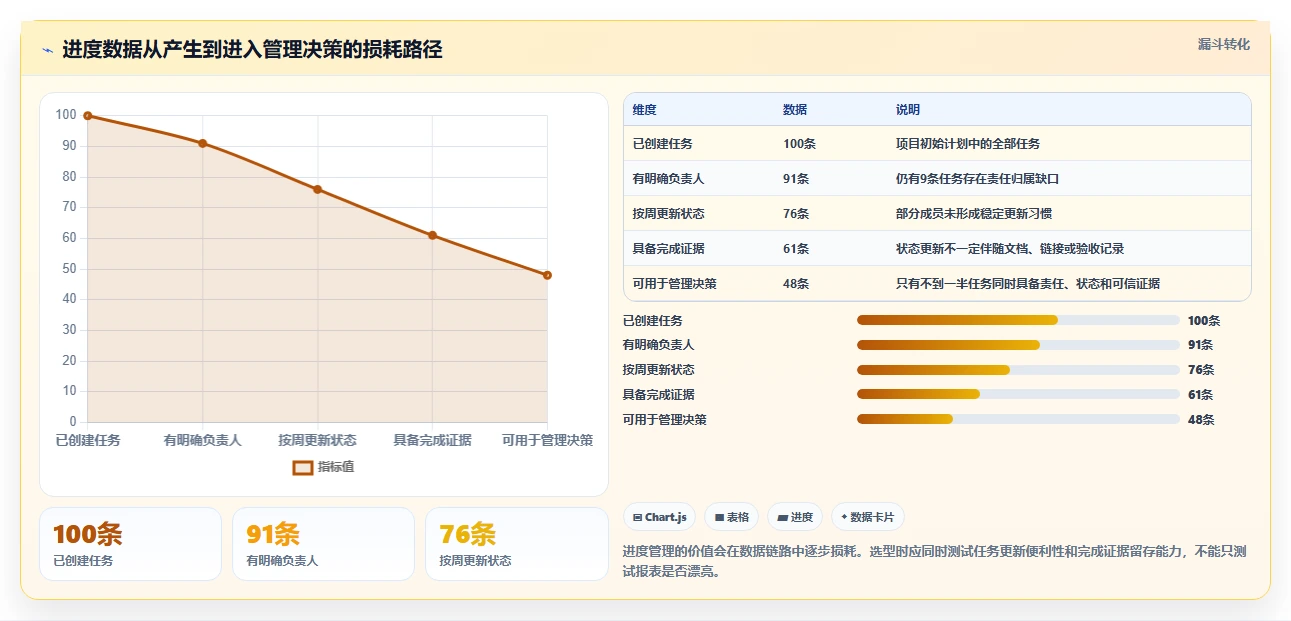Click the summary paragraph starting 进度管理的价值
Image resolution: width=1291 pixels, height=621 pixels.
pos(934,561)
